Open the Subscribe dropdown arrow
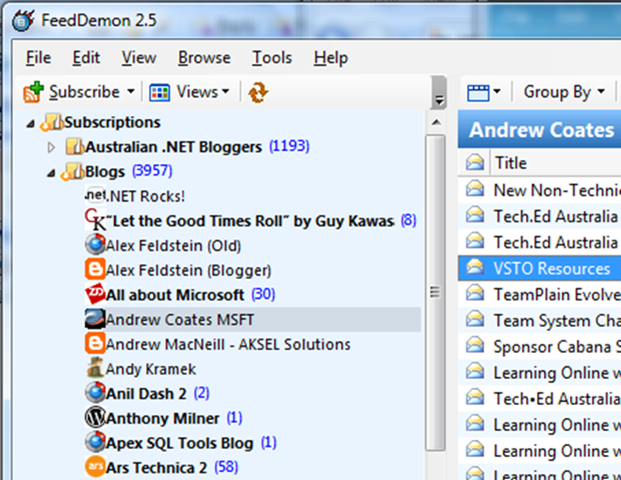Image resolution: width=621 pixels, height=480 pixels. [x=130, y=92]
